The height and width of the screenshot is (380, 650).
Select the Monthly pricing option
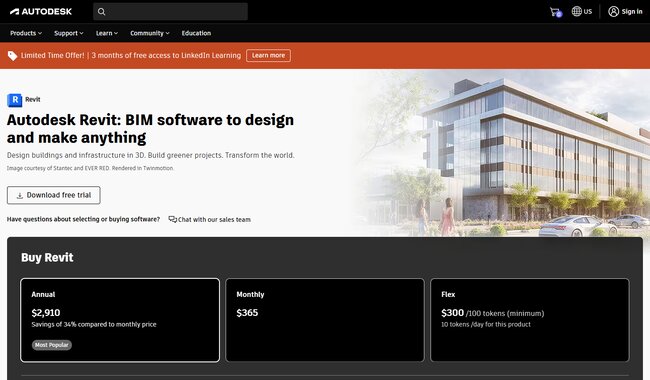point(325,320)
